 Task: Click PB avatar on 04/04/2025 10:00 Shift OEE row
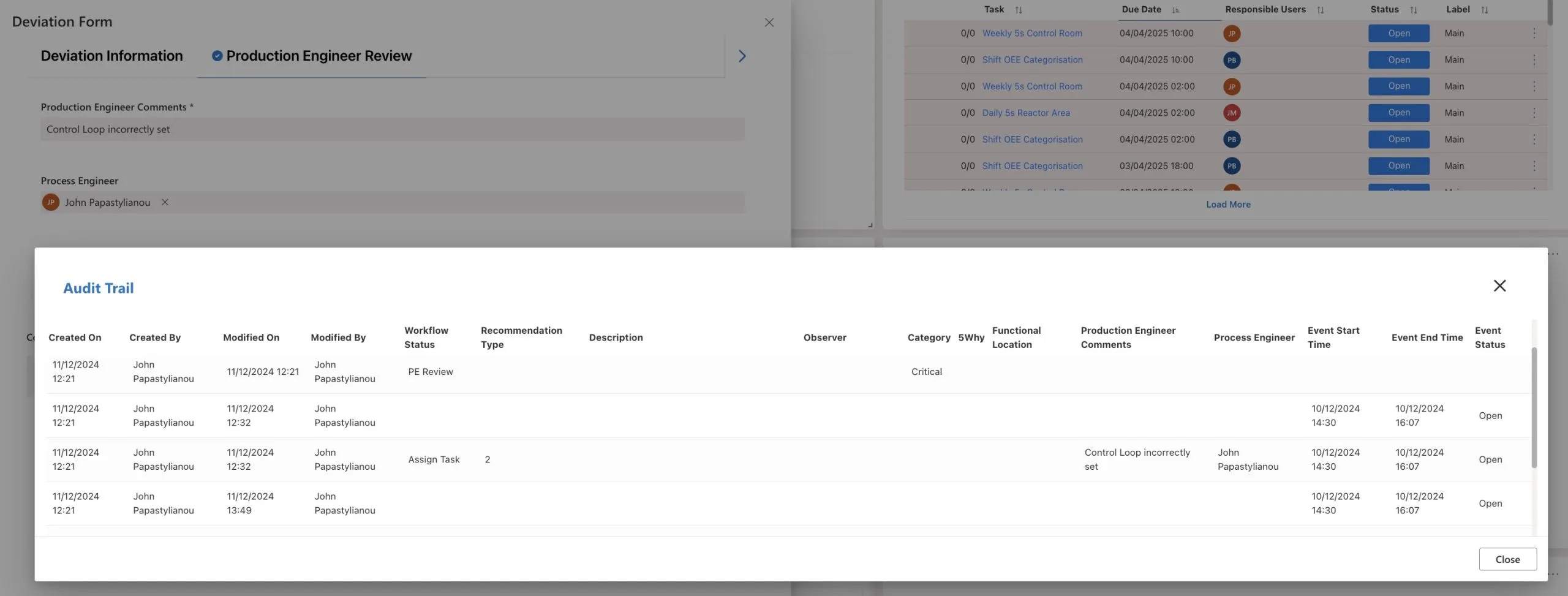coord(1232,60)
